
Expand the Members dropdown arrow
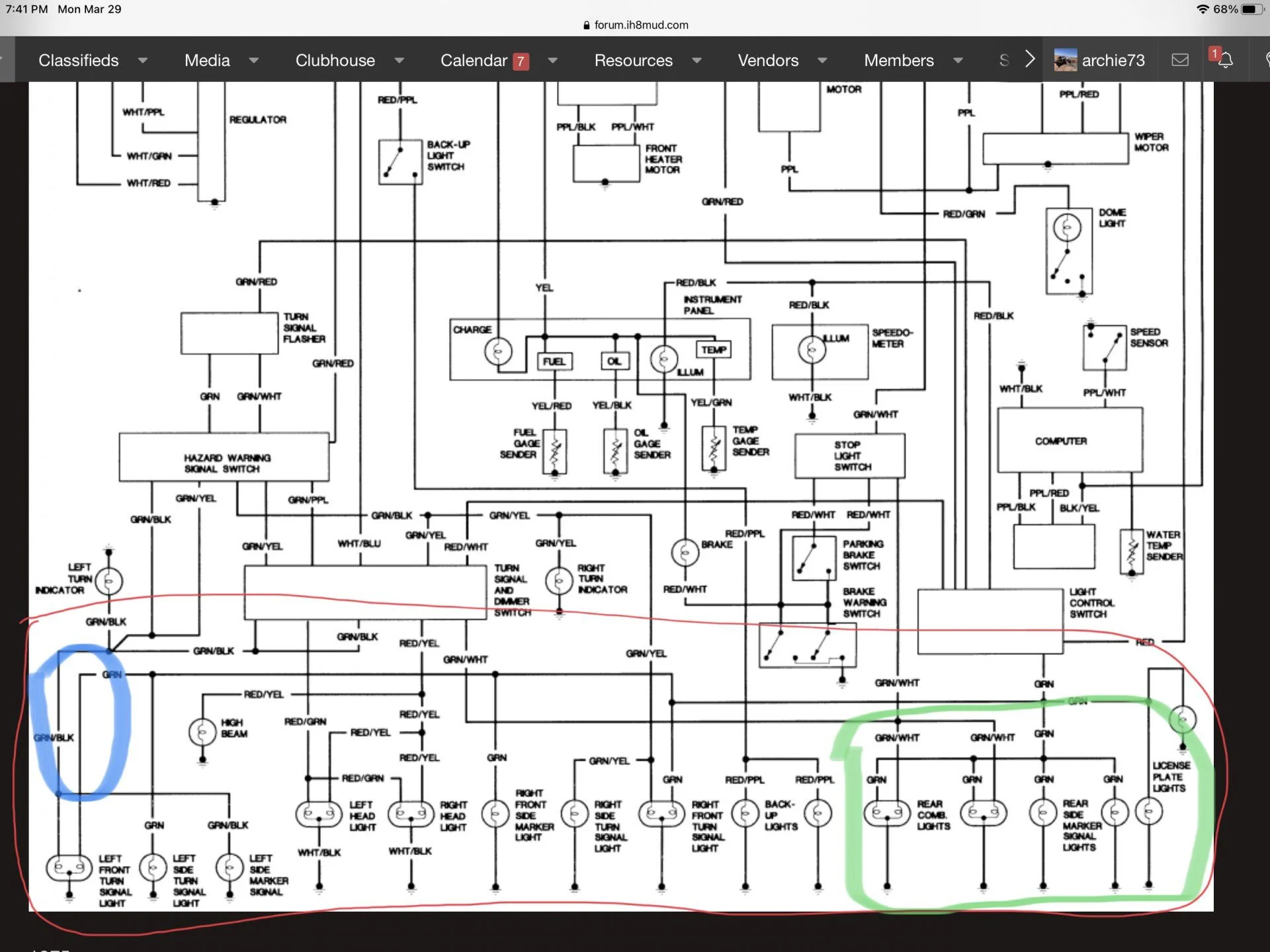tap(958, 61)
